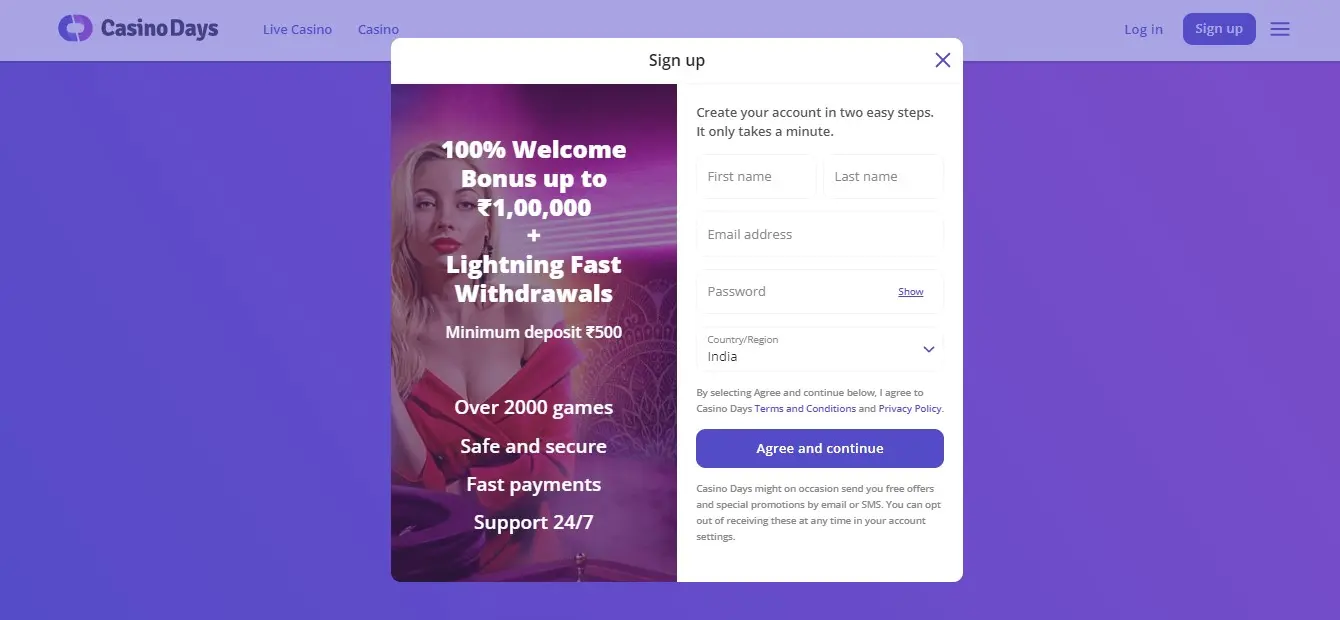Expand the Country/Region dropdown chevron
The image size is (1340, 620).
click(x=928, y=349)
